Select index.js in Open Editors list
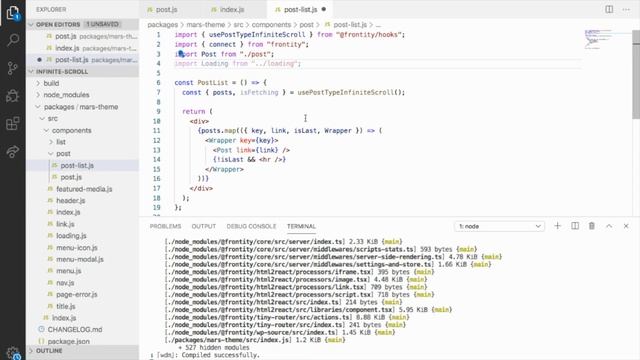The height and width of the screenshot is (360, 640). pyautogui.click(x=83, y=48)
